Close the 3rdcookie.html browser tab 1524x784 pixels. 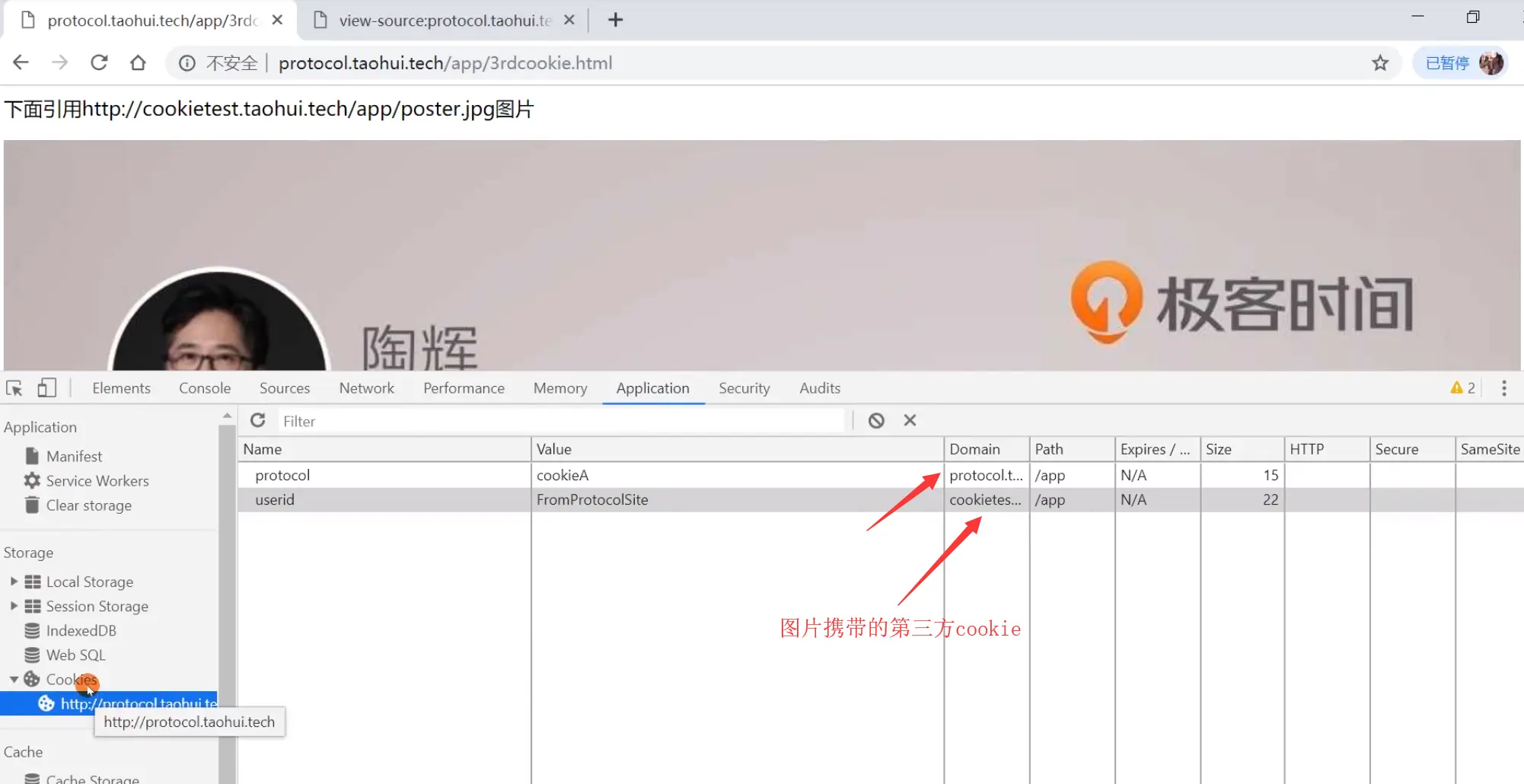coord(278,20)
